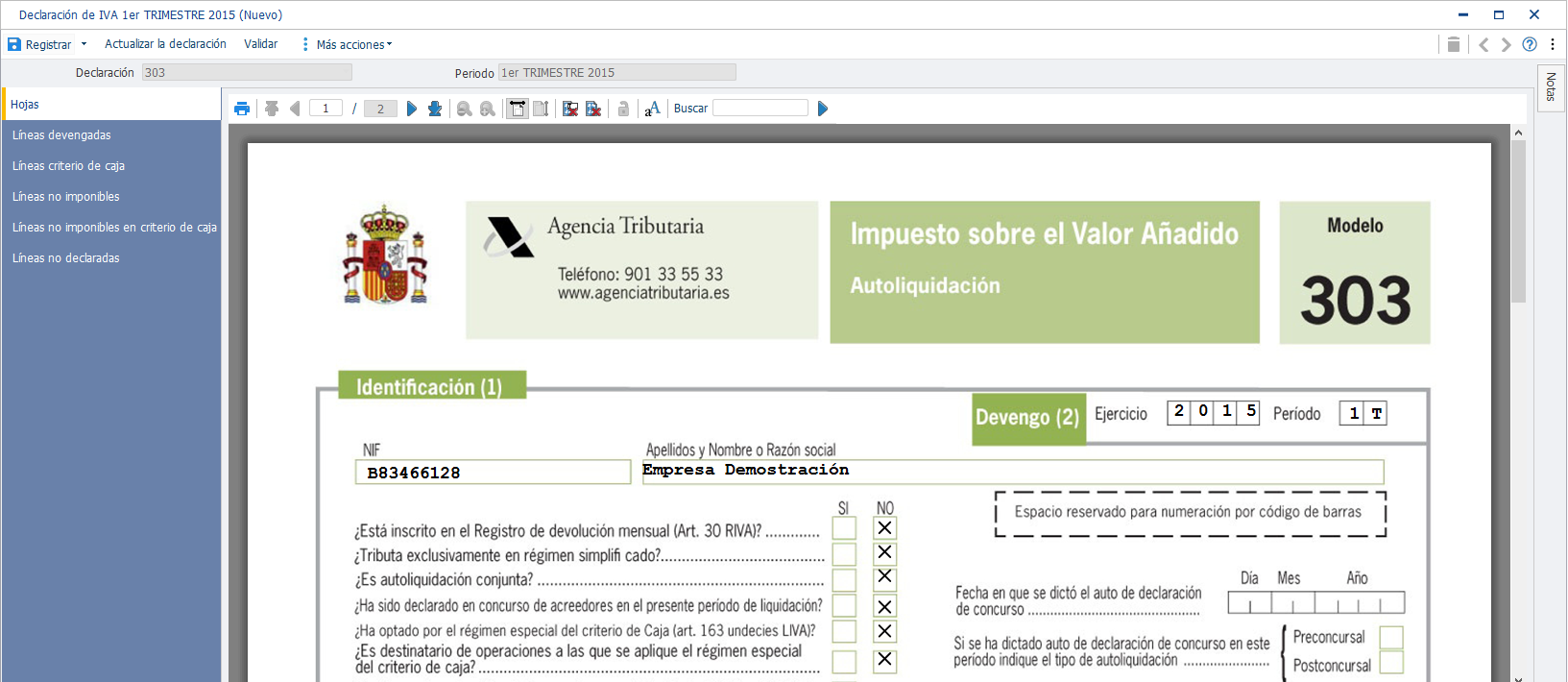1568x682 pixels.
Task: Jump to last page with the blue down-arrow icon
Action: [x=435, y=109]
